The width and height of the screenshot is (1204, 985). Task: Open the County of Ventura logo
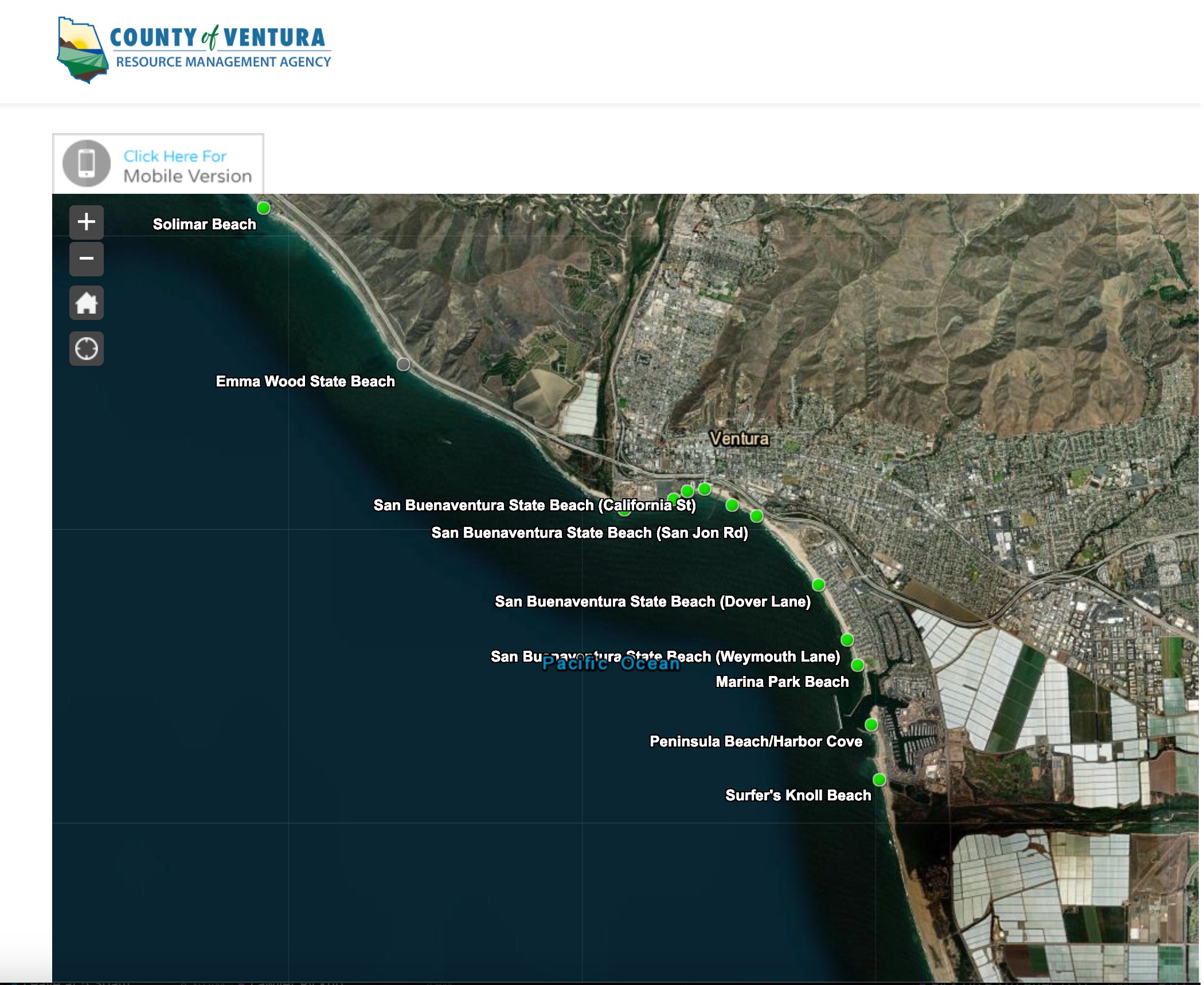(194, 50)
